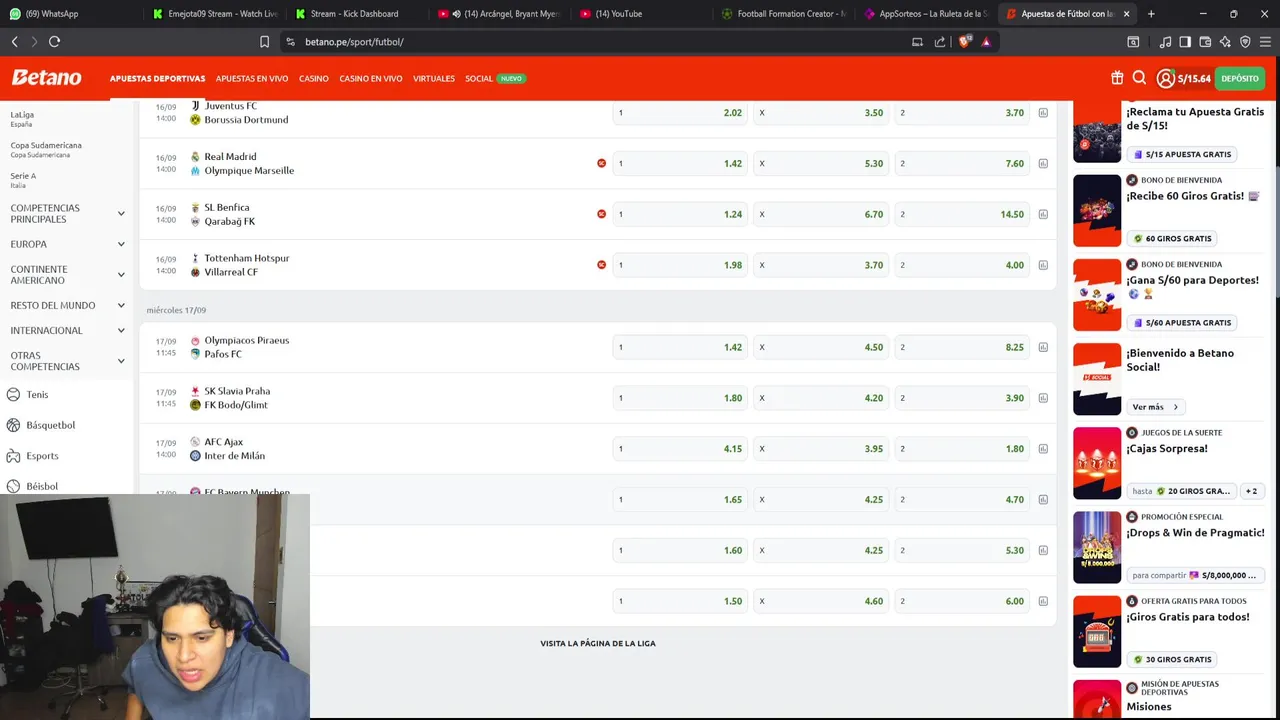This screenshot has height=720, width=1280.
Task: Click red badge icon on SL Benfica match
Action: [601, 214]
